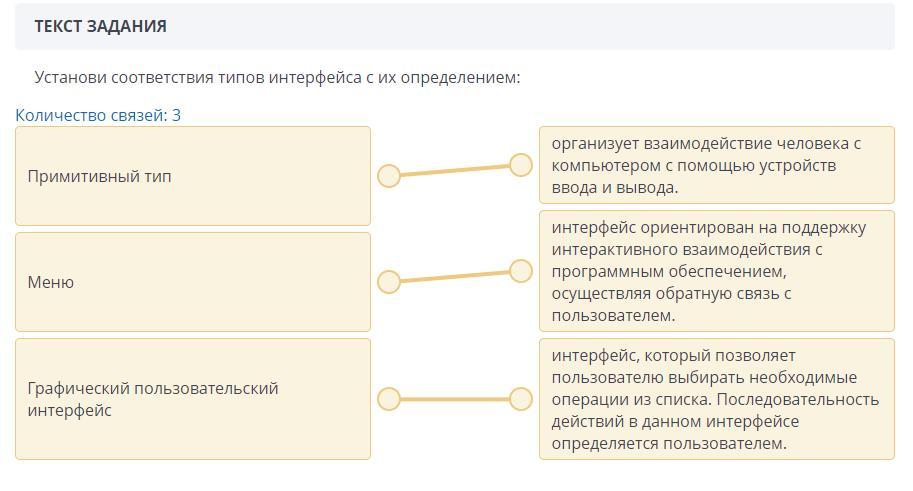913x491 pixels.
Task: Select Графический пользовательский интерфейс item box
Action: tap(192, 399)
